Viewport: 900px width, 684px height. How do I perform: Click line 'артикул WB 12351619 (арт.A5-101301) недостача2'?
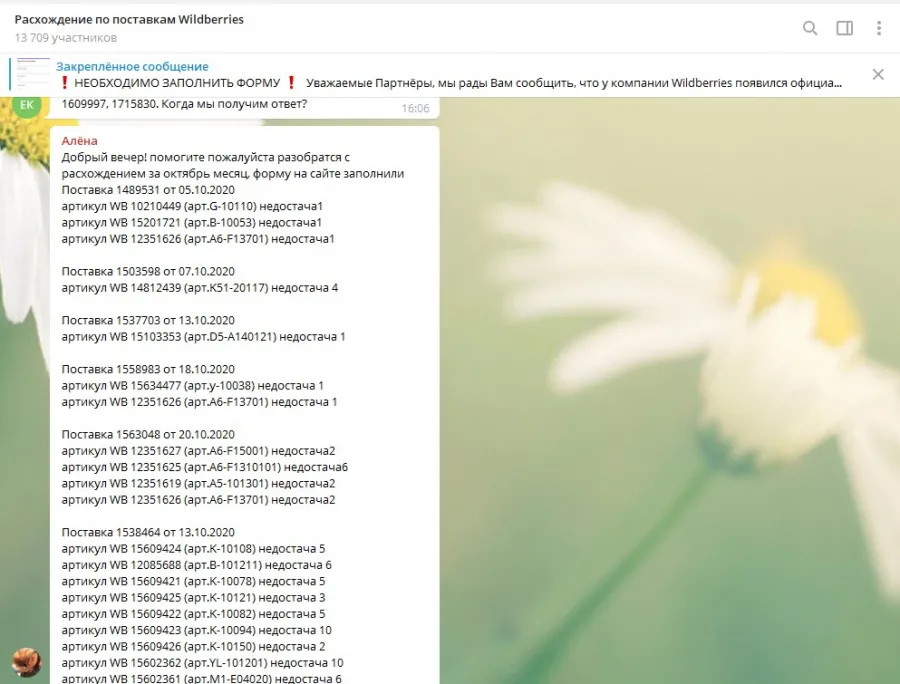tap(198, 484)
